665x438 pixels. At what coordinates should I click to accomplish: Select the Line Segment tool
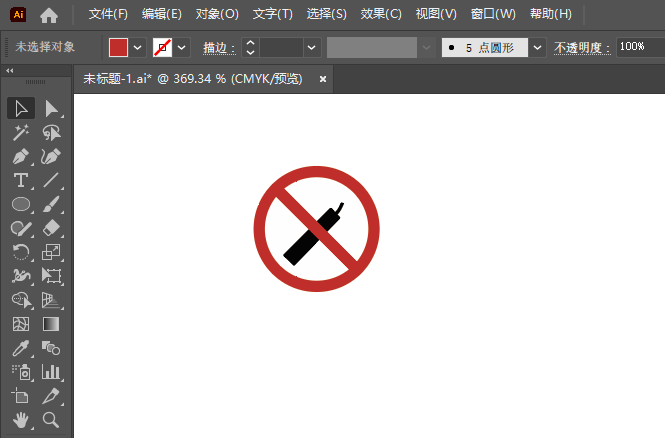[x=51, y=180]
